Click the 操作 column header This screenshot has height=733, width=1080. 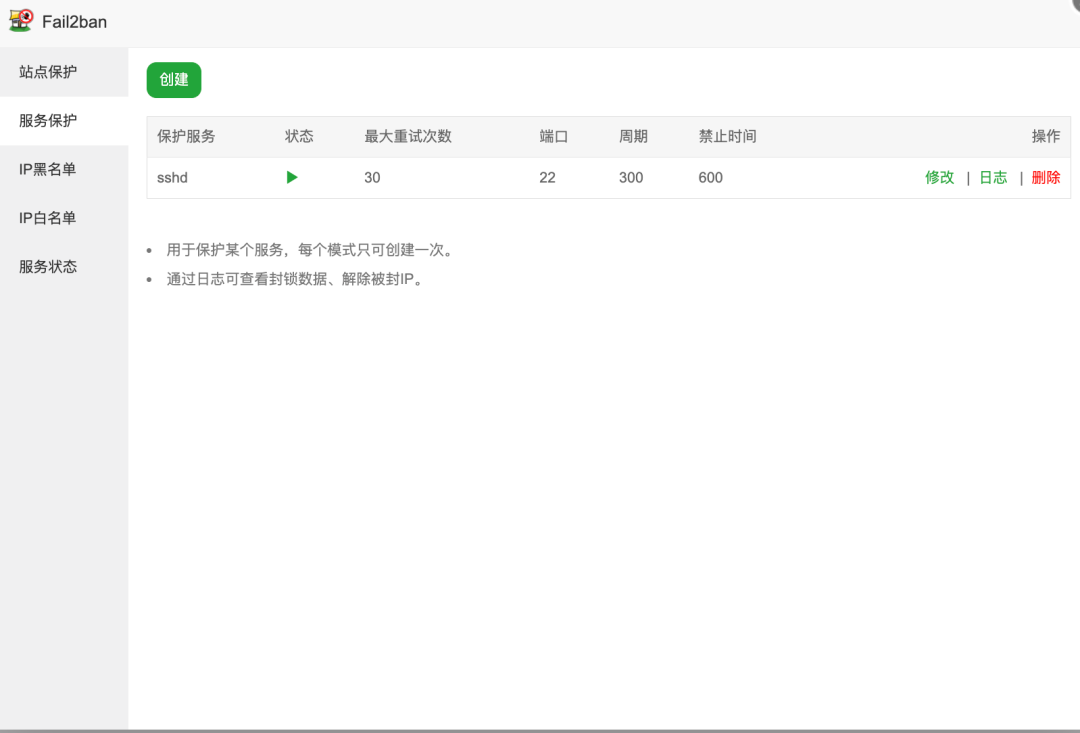1046,136
